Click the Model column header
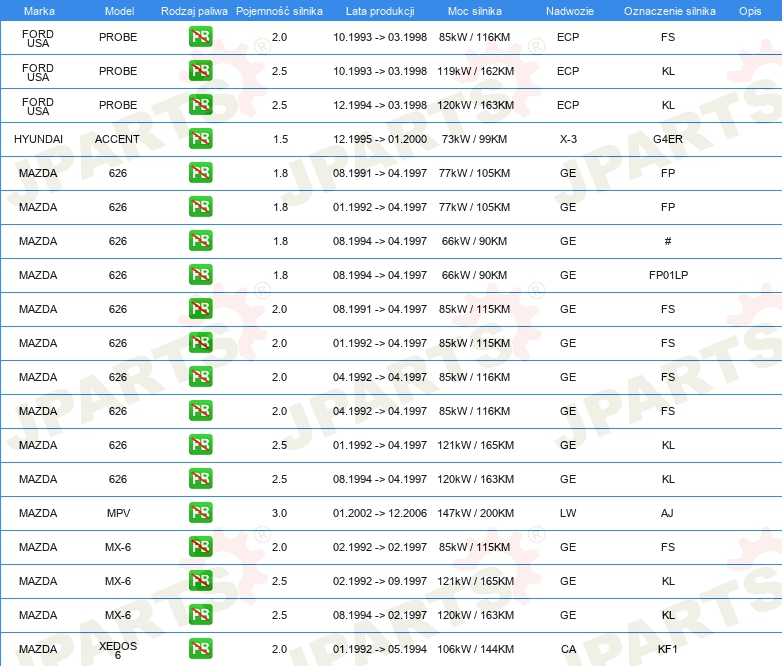 click(119, 11)
